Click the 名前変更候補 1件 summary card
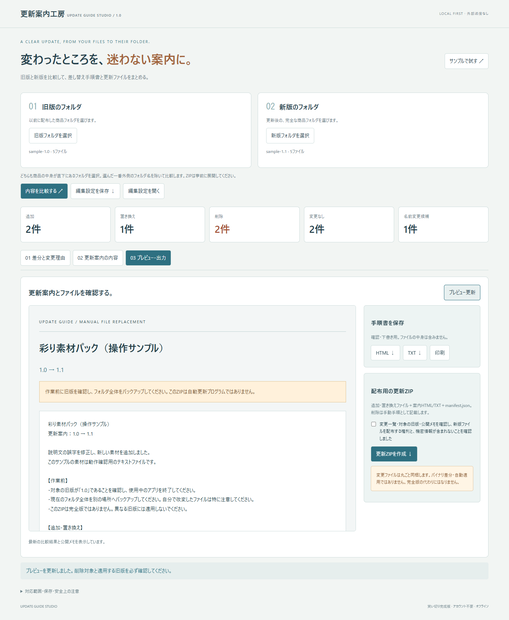This screenshot has width=509, height=620. click(x=443, y=224)
